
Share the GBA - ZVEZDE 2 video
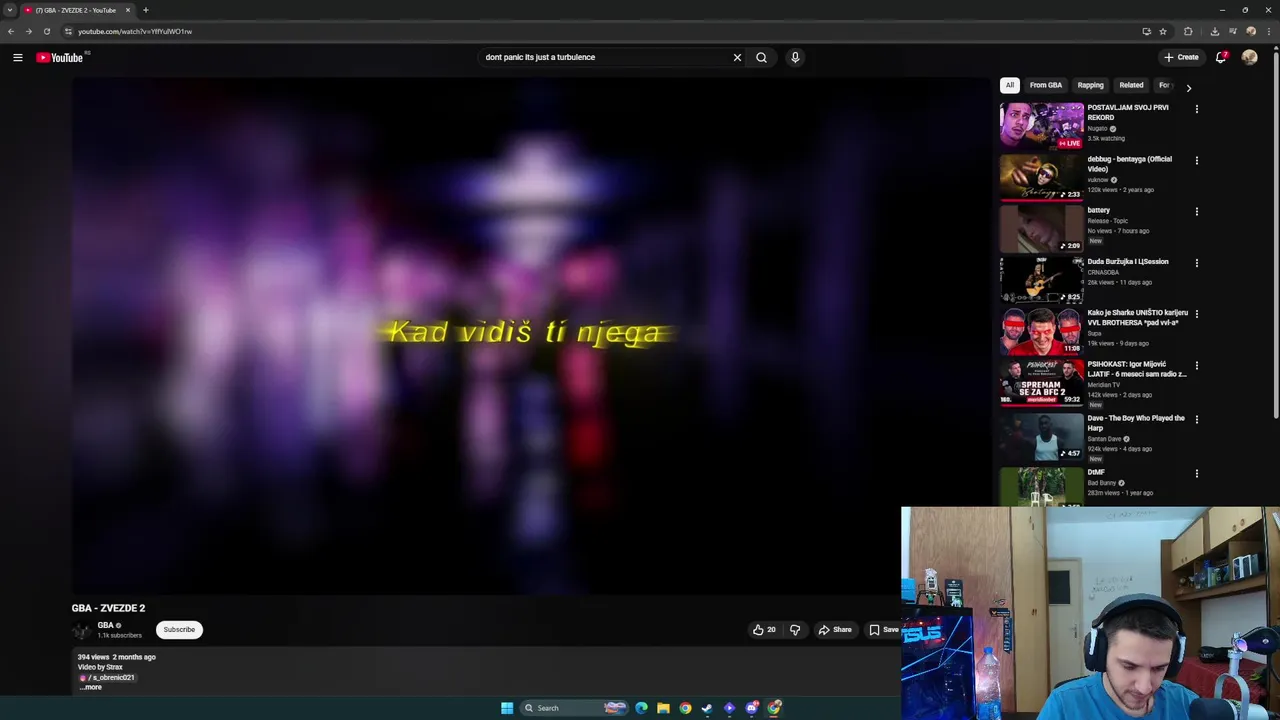coord(835,630)
